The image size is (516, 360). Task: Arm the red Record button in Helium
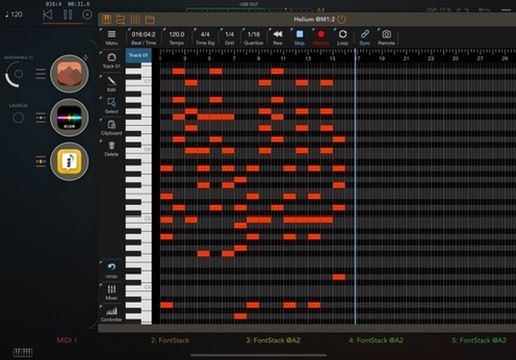click(x=321, y=37)
